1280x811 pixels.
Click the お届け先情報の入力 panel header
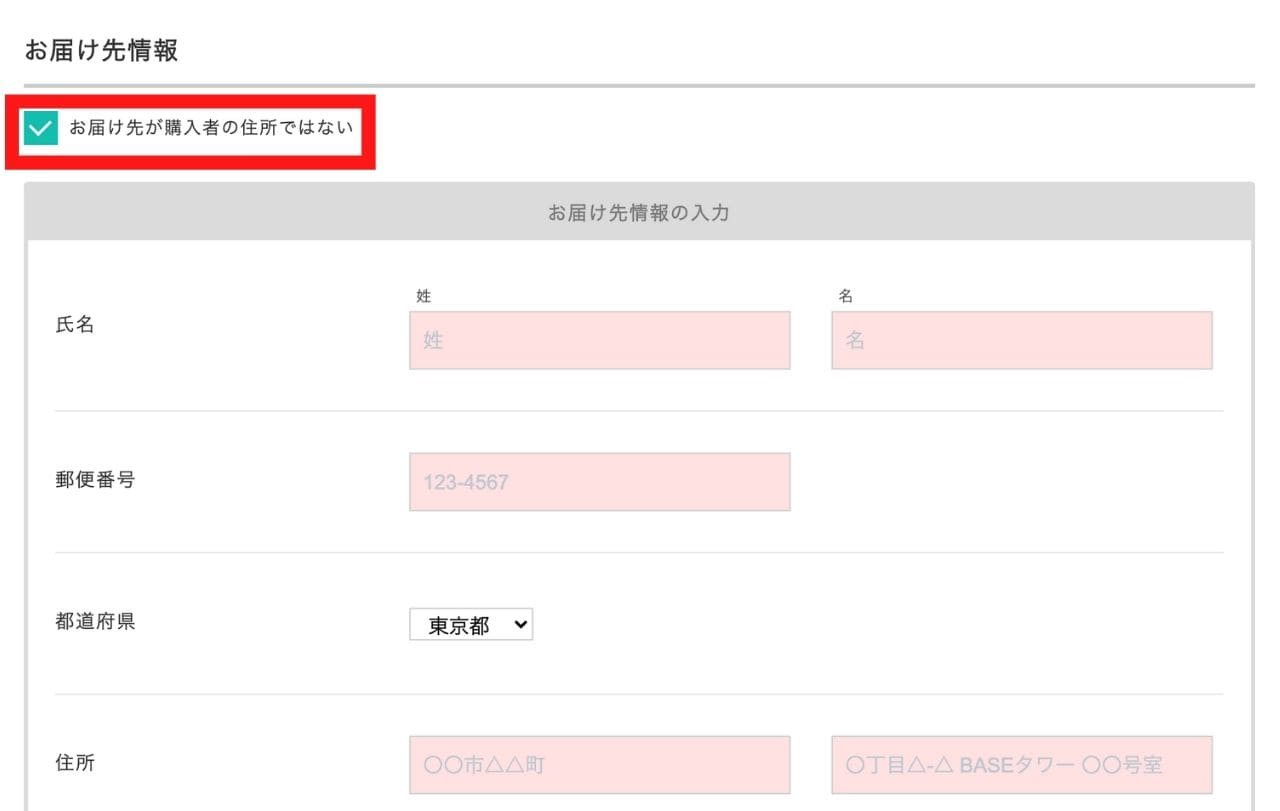point(639,212)
